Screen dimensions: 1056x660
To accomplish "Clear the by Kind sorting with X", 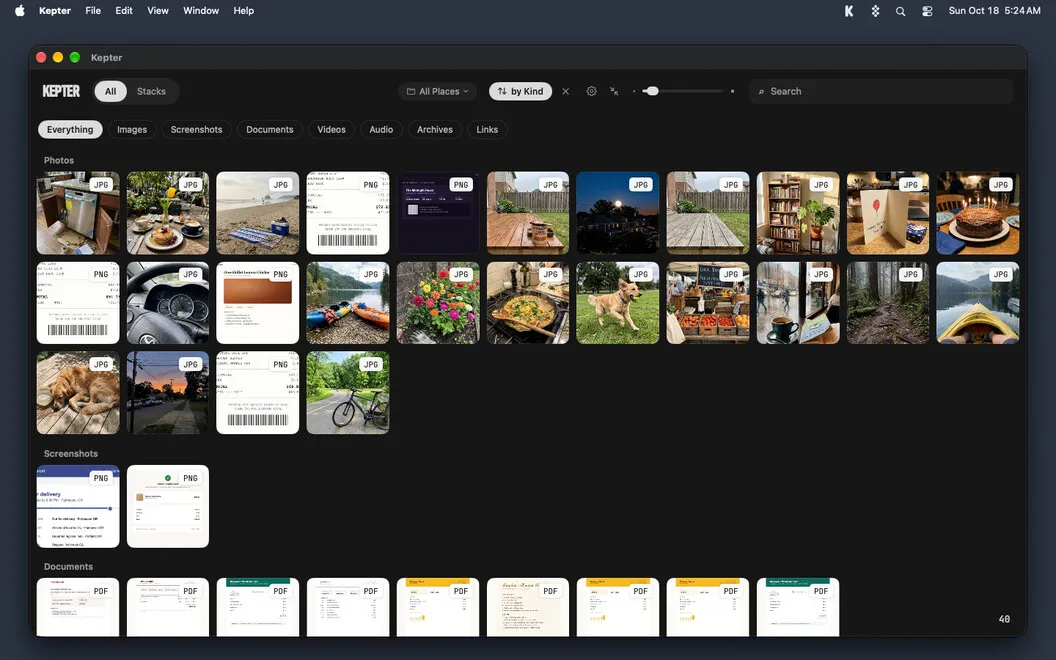I will (566, 91).
